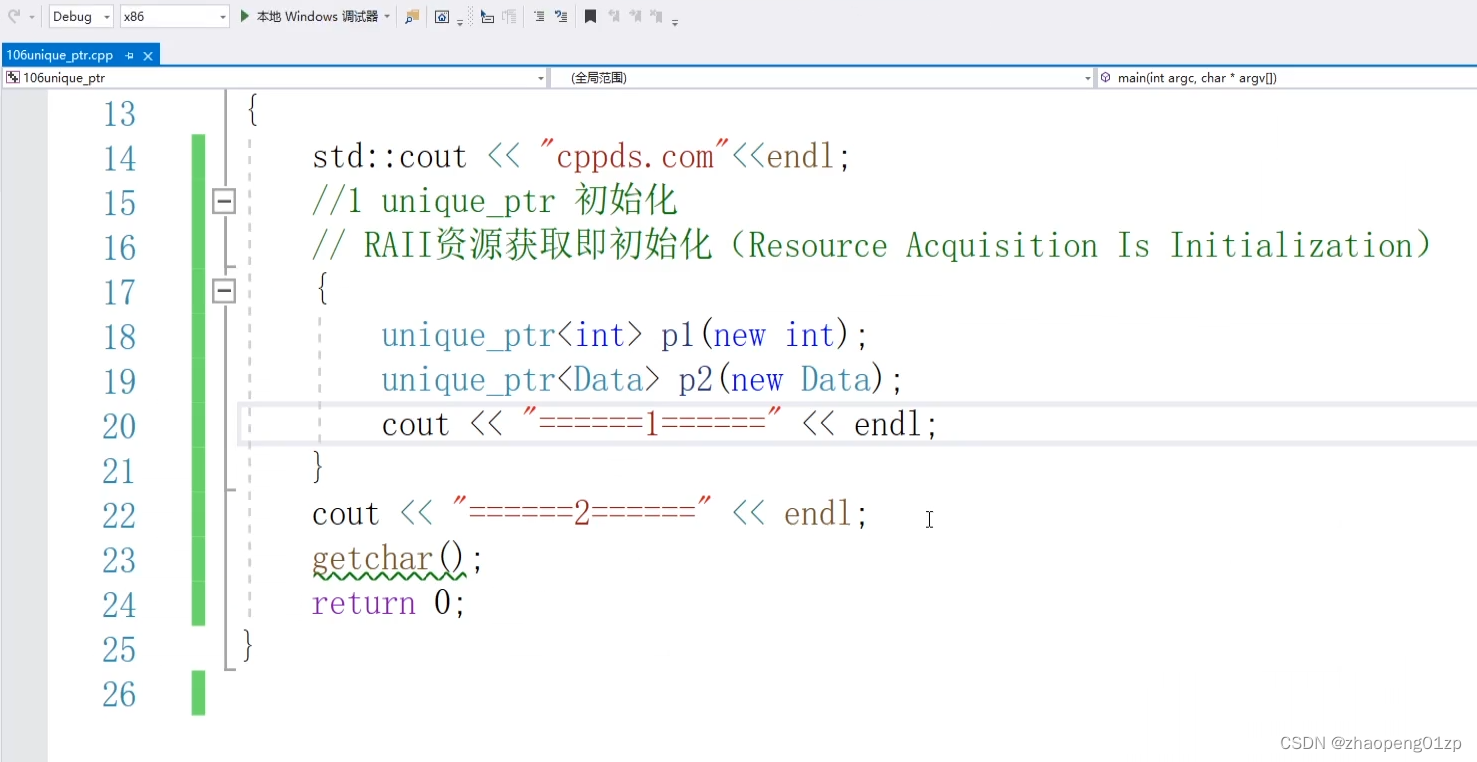Open the 106unique_ptr project navigation dropdown
The height and width of the screenshot is (762, 1477).
tap(274, 77)
